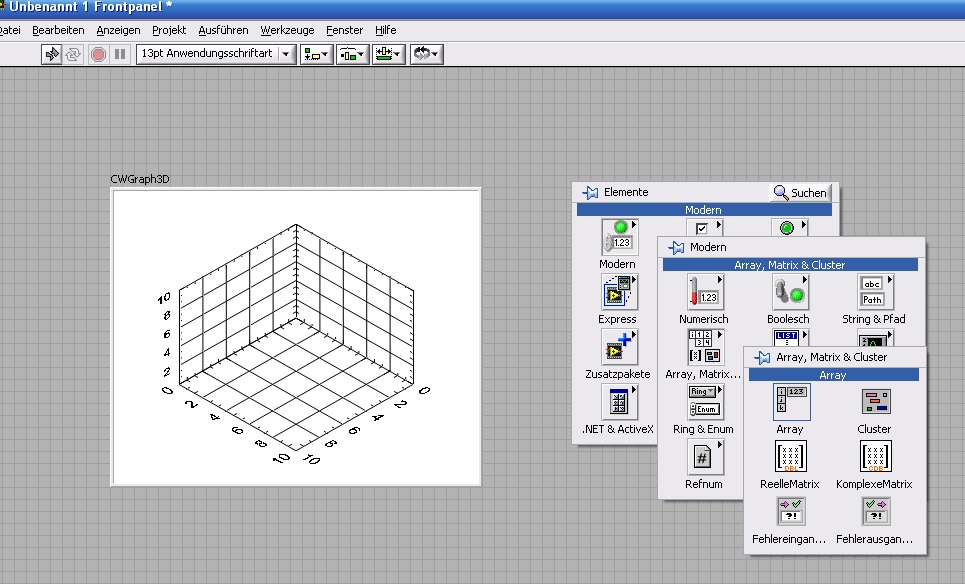Select the Fehlereingang cluster icon

(791, 511)
